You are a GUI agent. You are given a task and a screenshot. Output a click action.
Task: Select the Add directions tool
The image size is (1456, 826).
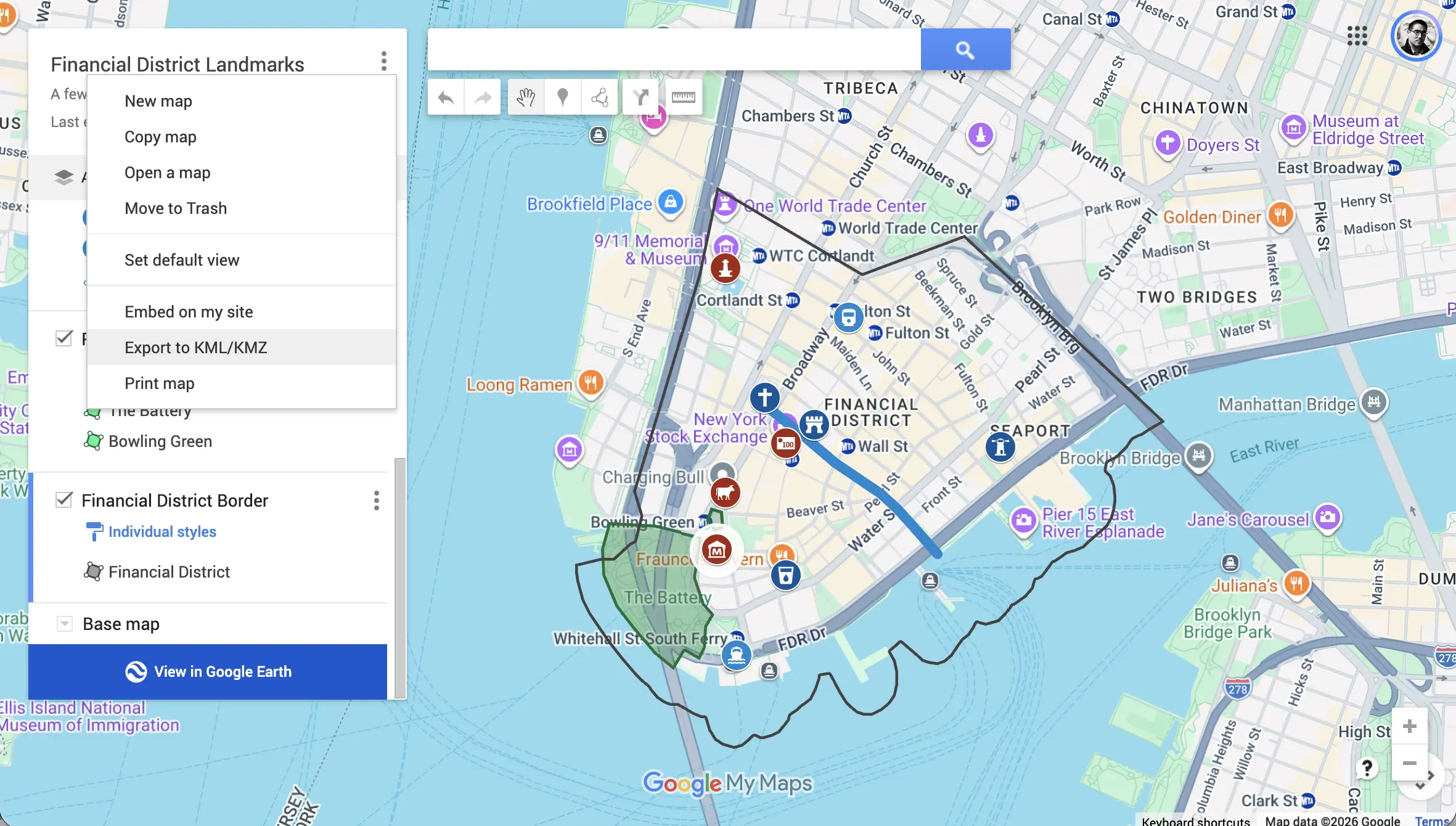tap(640, 97)
